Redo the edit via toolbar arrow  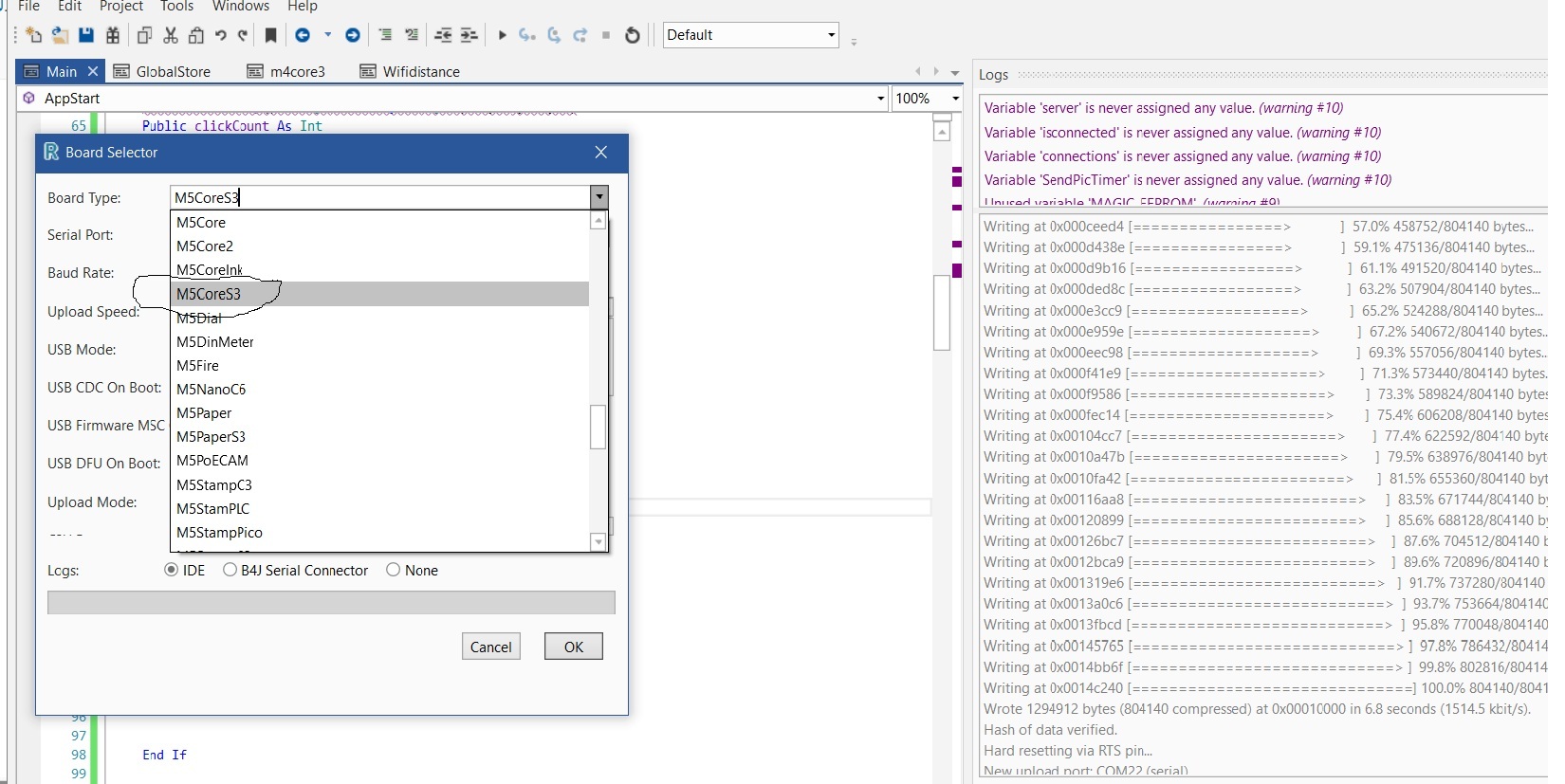point(244,35)
